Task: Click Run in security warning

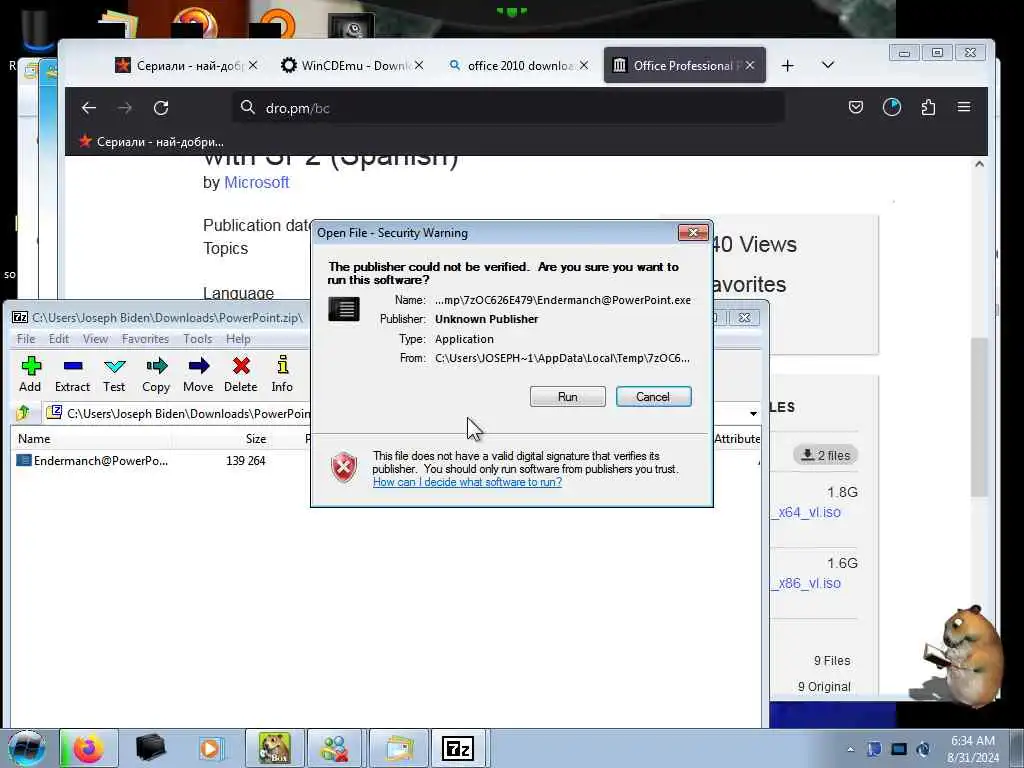Action: click(568, 396)
